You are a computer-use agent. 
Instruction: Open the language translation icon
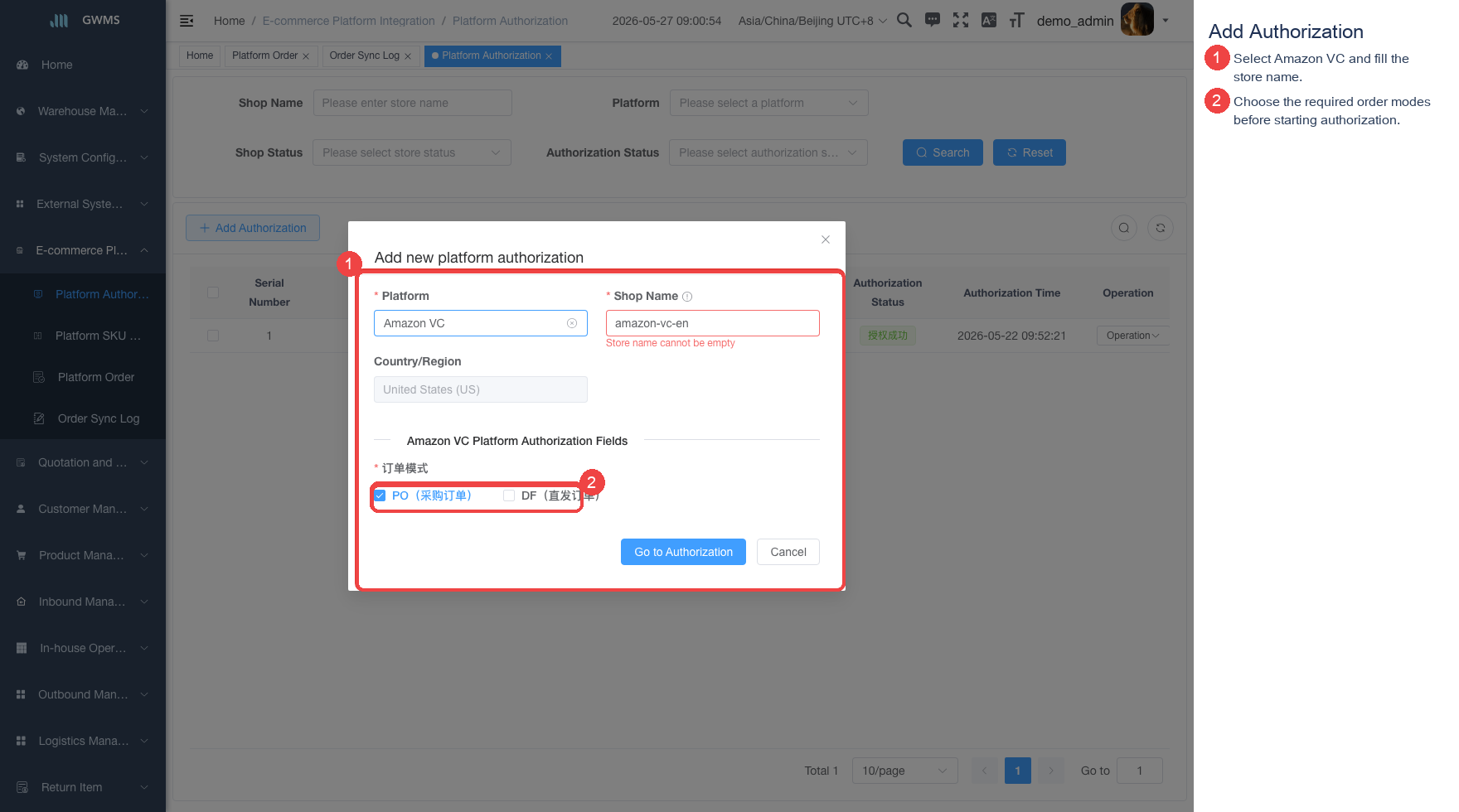tap(989, 20)
